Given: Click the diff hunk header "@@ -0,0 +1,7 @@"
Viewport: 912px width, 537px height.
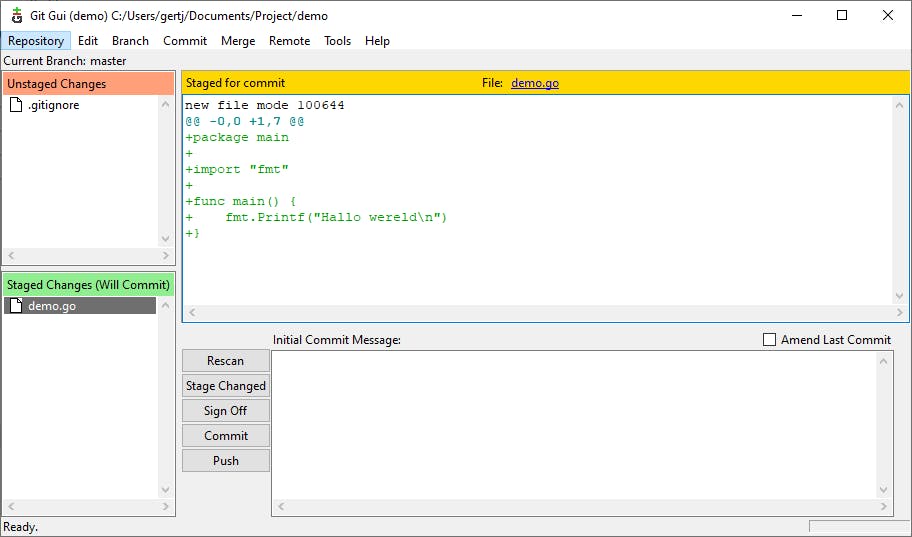Looking at the screenshot, I should tap(244, 121).
